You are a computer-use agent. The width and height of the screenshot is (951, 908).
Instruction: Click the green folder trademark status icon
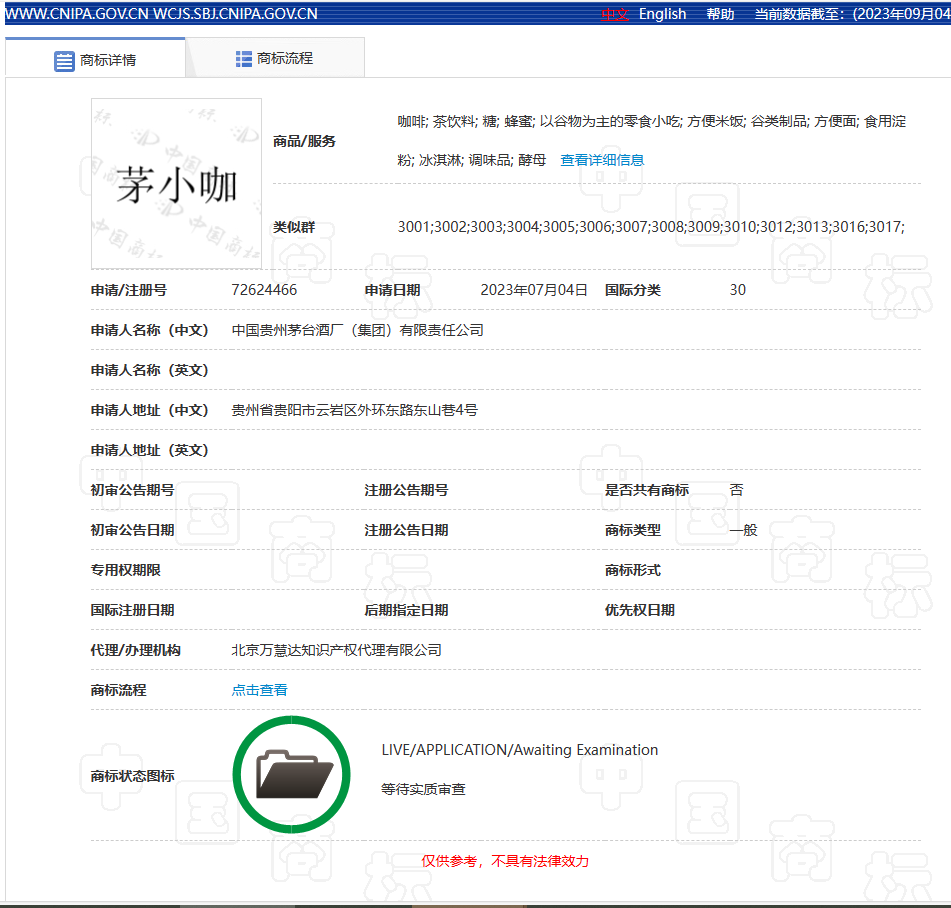click(x=291, y=775)
